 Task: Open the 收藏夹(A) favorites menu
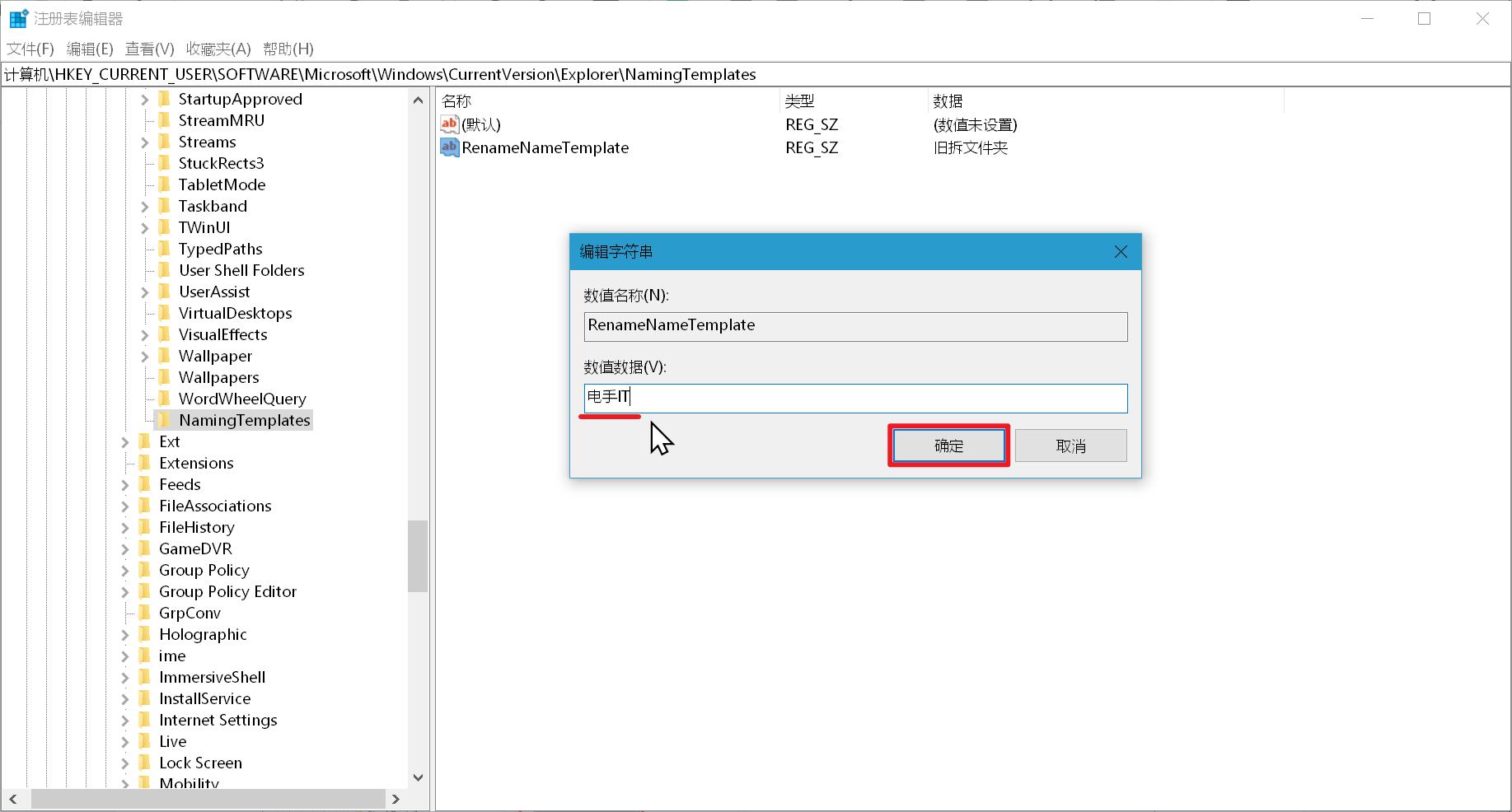coord(218,49)
